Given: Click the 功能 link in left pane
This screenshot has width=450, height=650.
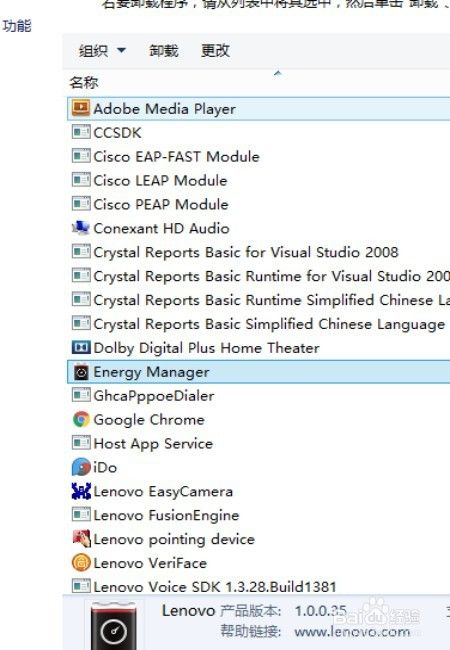Looking at the screenshot, I should pyautogui.click(x=17, y=26).
